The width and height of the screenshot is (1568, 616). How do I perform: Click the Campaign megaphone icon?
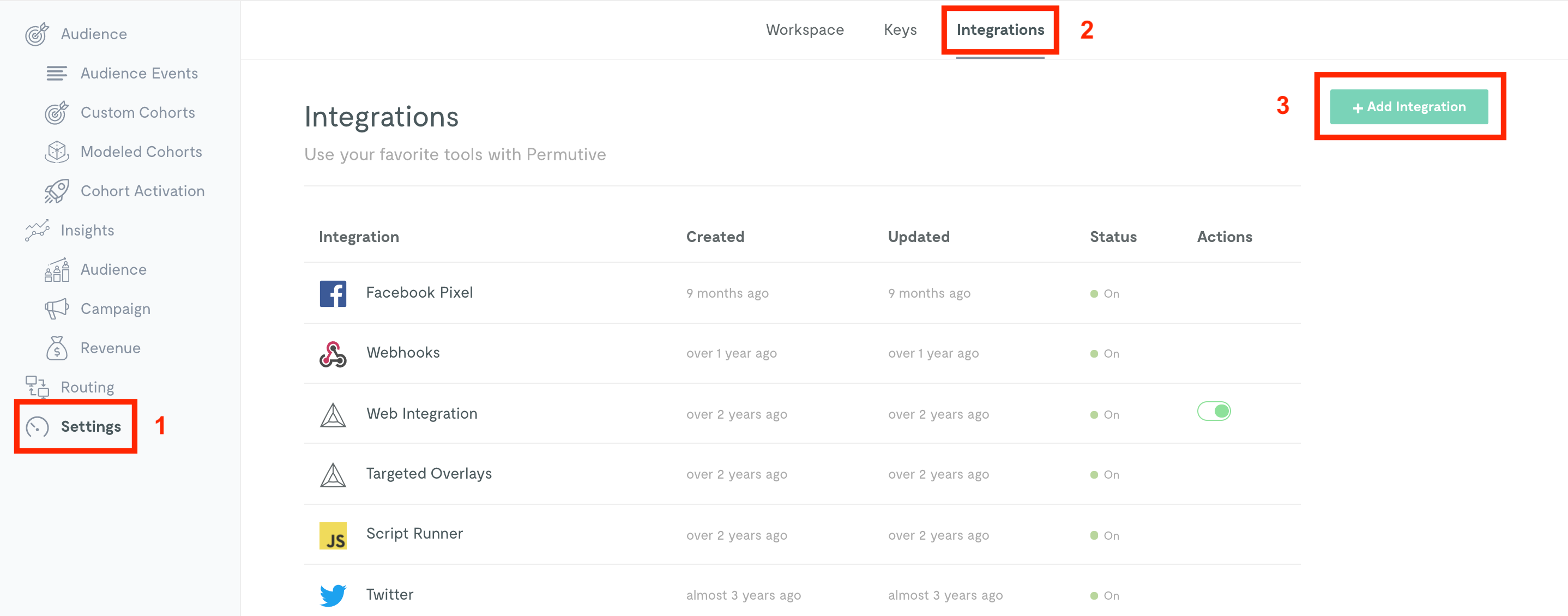(x=57, y=309)
